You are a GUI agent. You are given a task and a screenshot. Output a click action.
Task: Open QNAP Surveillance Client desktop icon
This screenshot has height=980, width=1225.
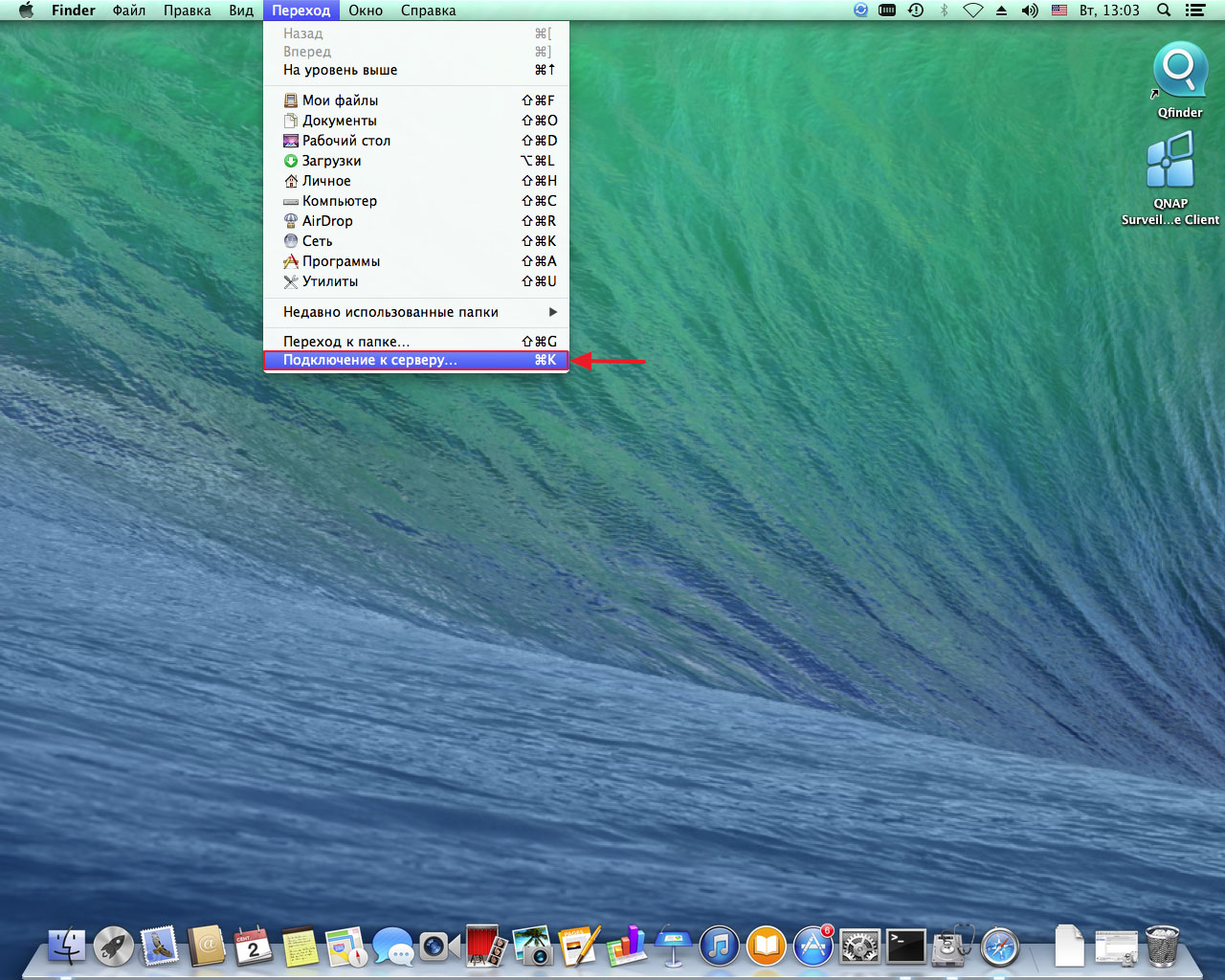[1170, 178]
